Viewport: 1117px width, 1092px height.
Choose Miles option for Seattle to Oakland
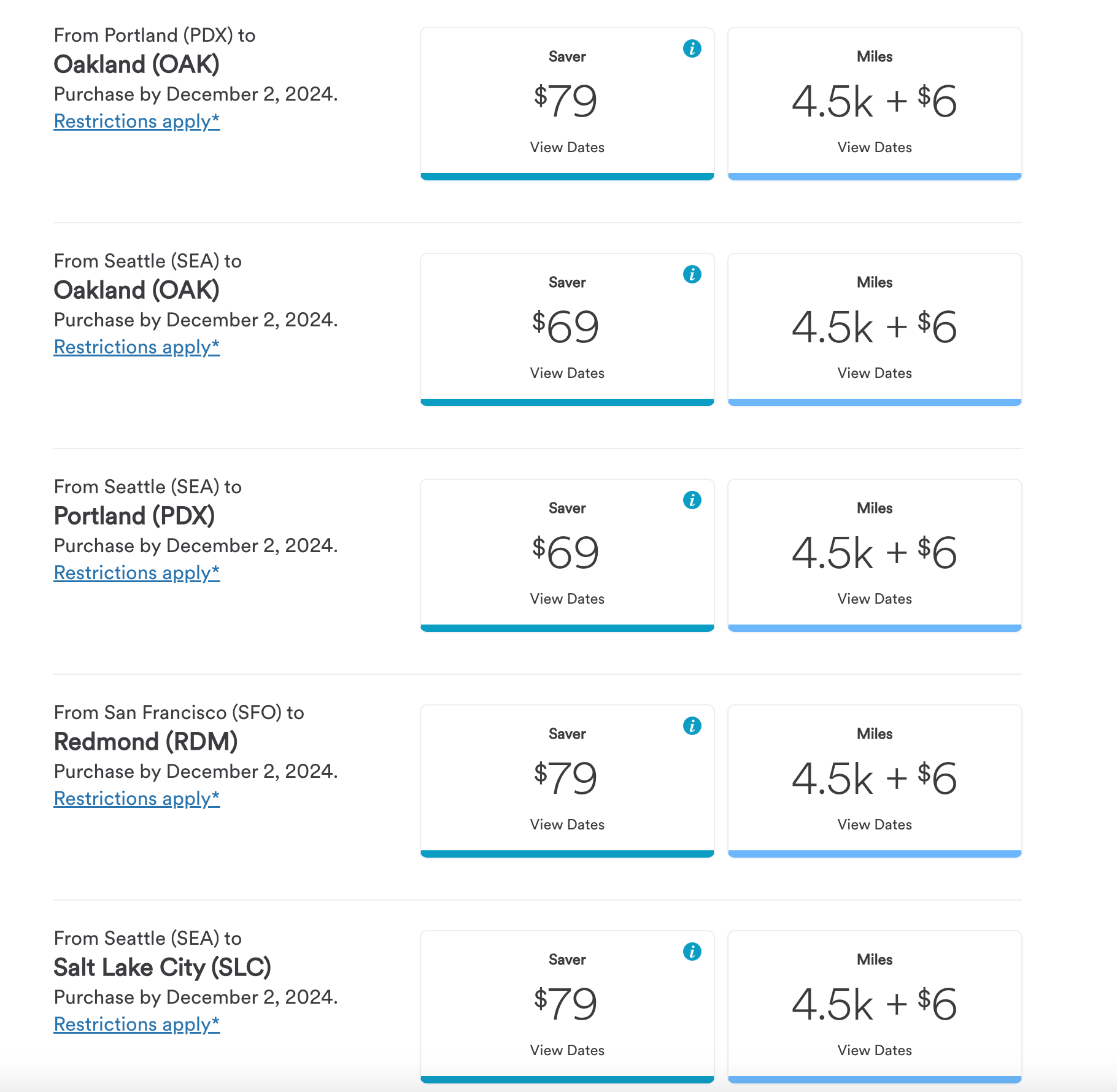tap(875, 329)
